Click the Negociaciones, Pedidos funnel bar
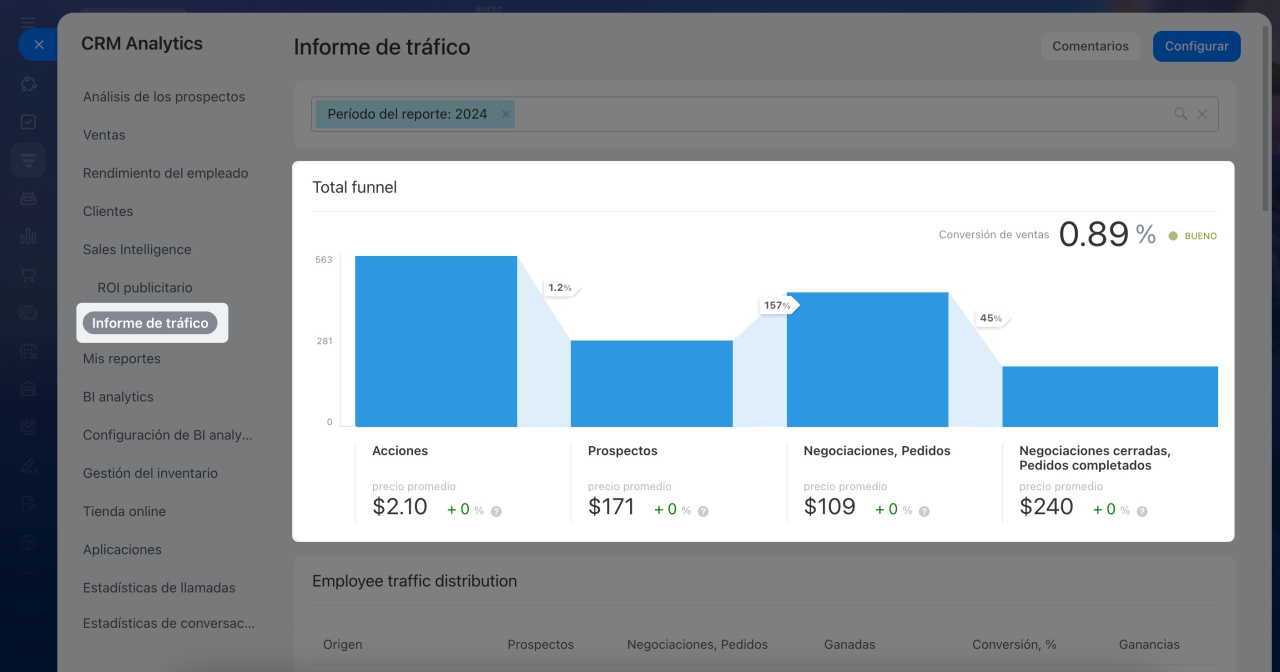 coord(867,360)
